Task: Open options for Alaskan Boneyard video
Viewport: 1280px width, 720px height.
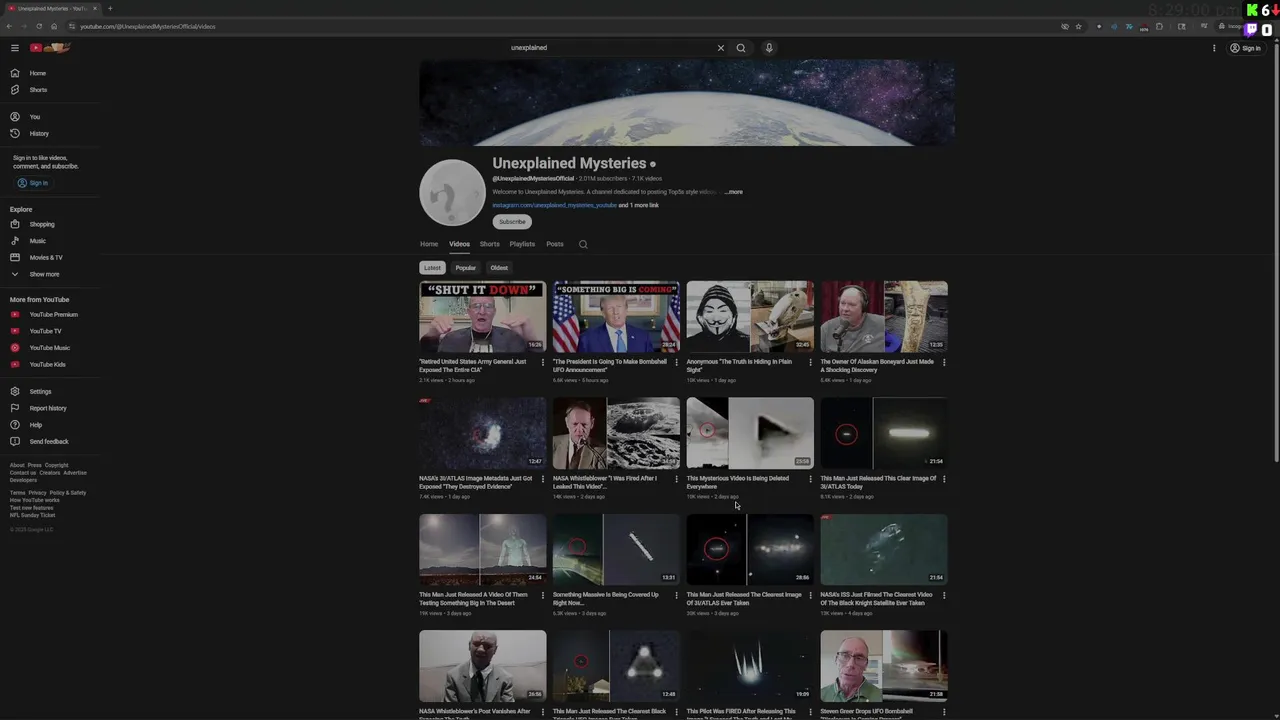Action: 944,362
